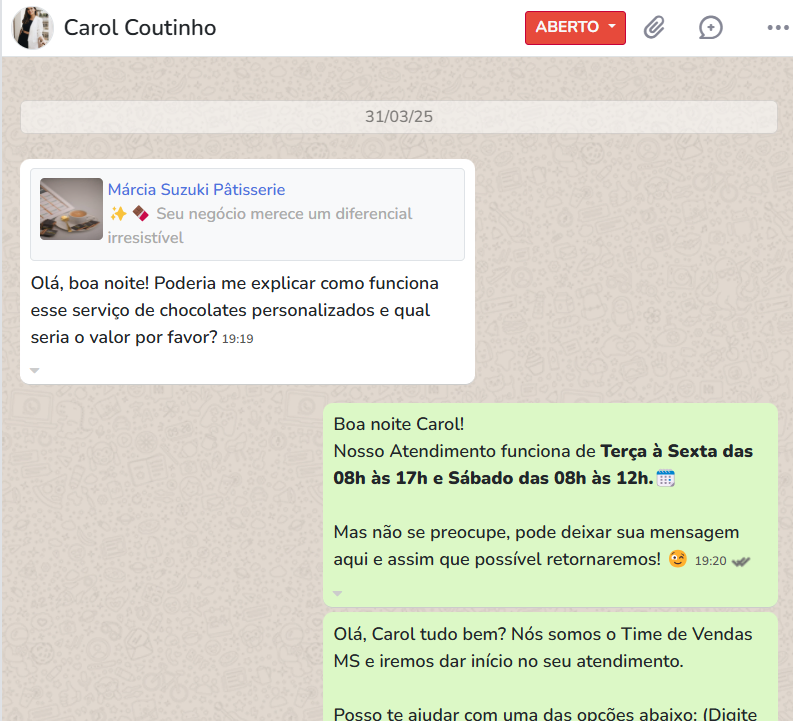This screenshot has height=721, width=793.
Task: Click the 19:20 message timestamp
Action: (710, 561)
